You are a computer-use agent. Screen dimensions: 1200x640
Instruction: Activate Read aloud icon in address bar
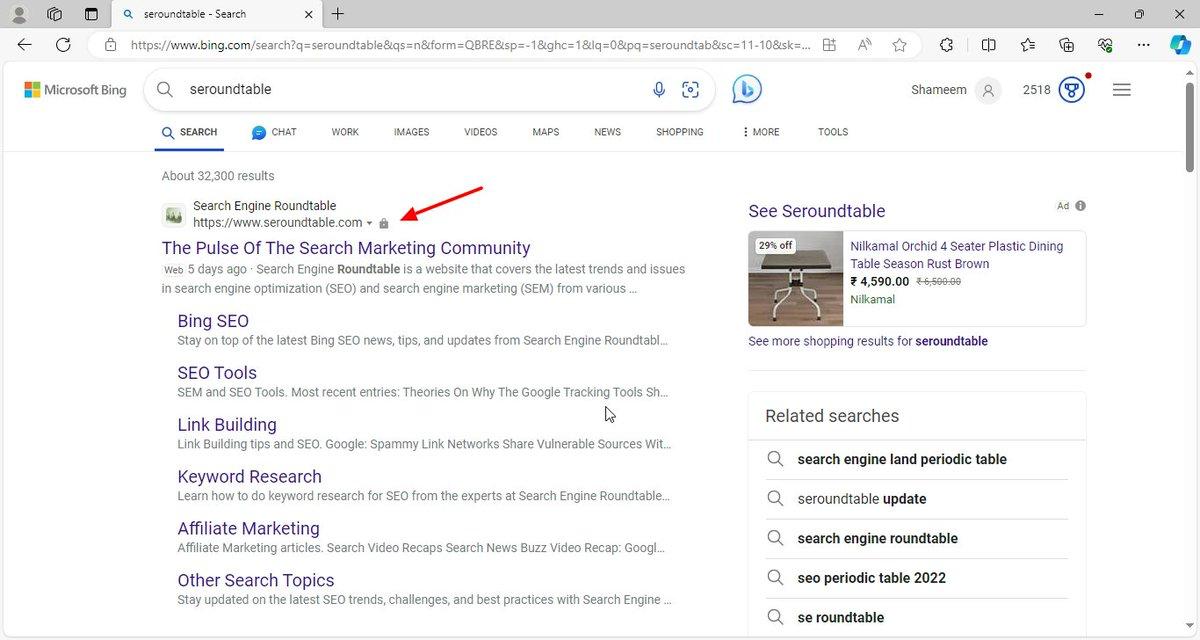pos(864,45)
